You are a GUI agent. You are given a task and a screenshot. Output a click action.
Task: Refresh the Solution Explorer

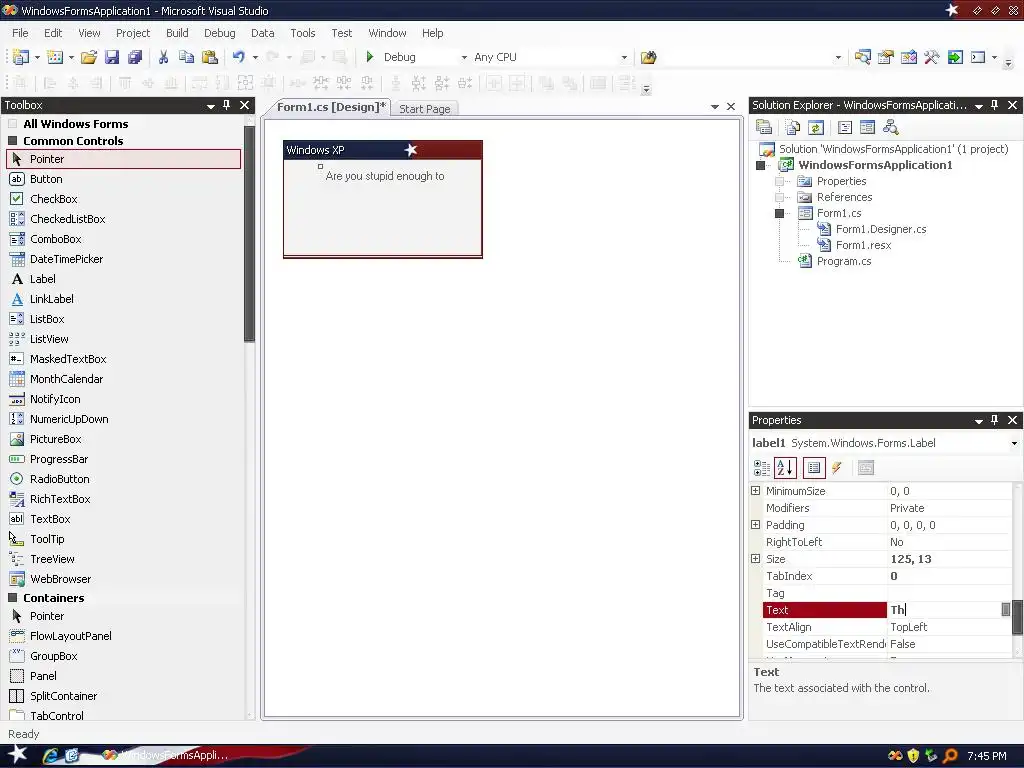tap(816, 127)
